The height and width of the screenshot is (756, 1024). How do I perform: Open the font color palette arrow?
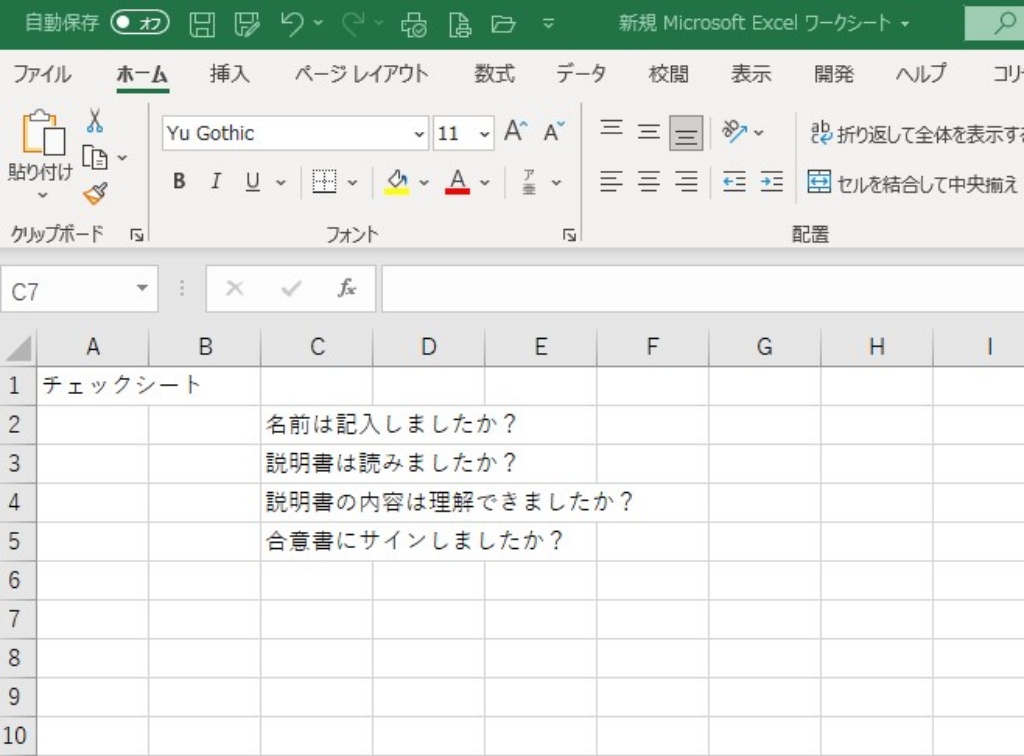(x=485, y=182)
